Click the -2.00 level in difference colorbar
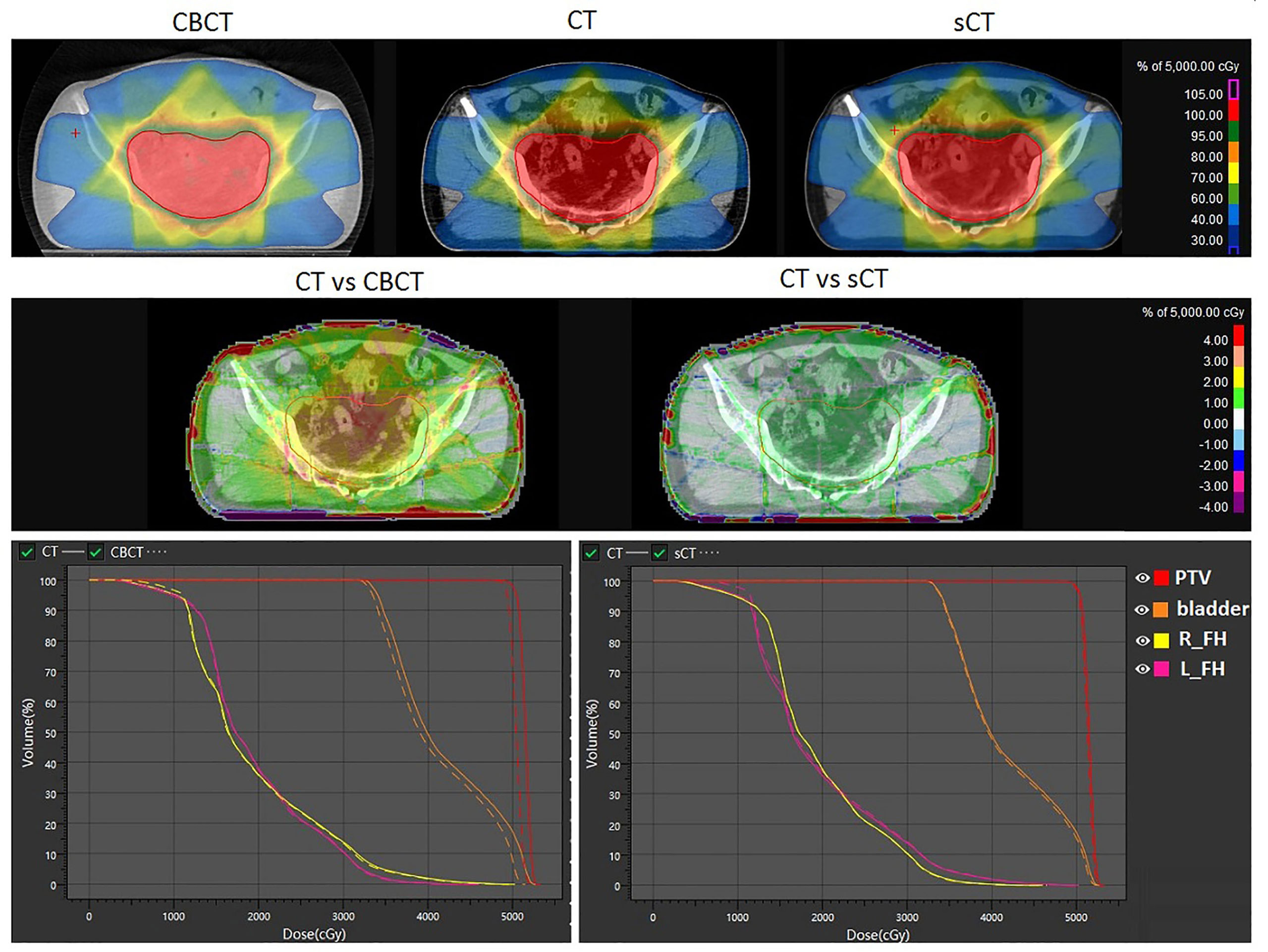The width and height of the screenshot is (1268, 952). [1213, 465]
